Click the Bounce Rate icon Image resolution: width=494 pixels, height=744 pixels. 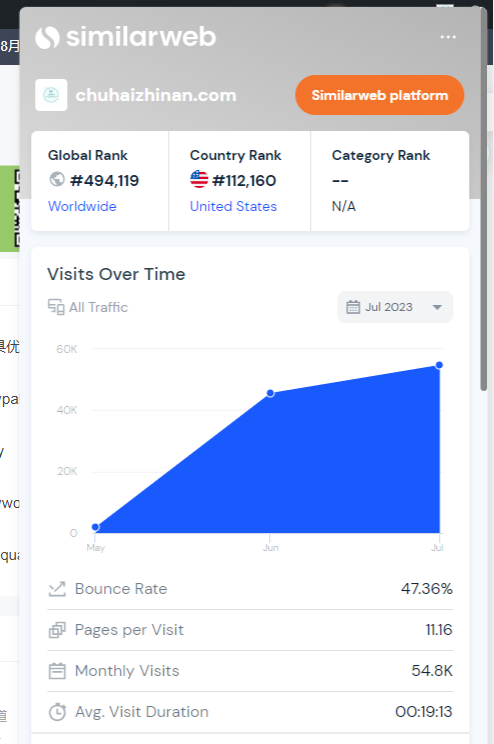[x=57, y=589]
